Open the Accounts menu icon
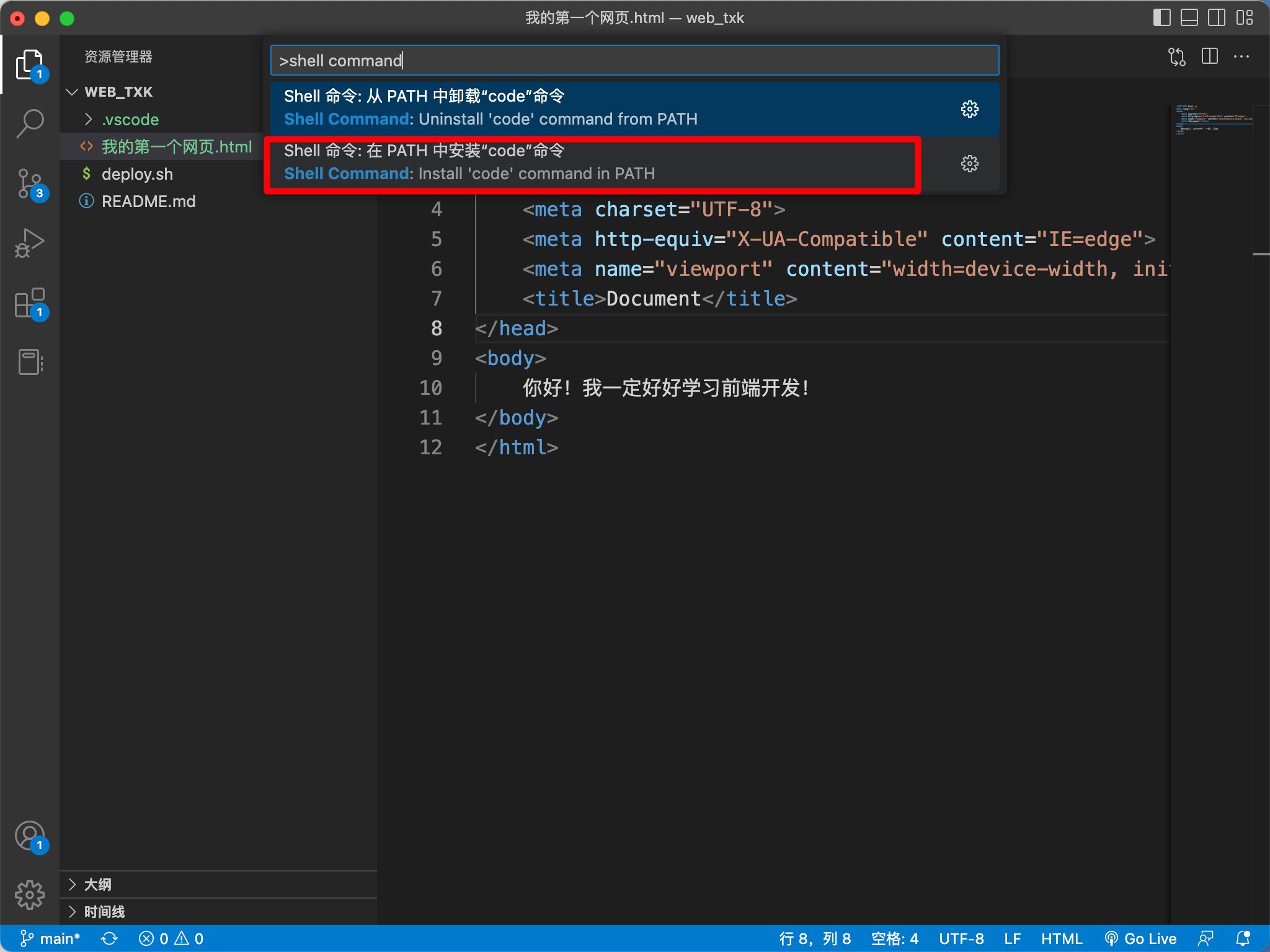1270x952 pixels. click(30, 837)
